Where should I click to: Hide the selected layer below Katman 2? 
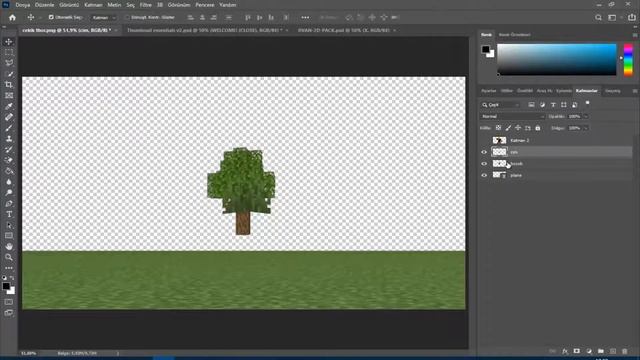coord(484,152)
